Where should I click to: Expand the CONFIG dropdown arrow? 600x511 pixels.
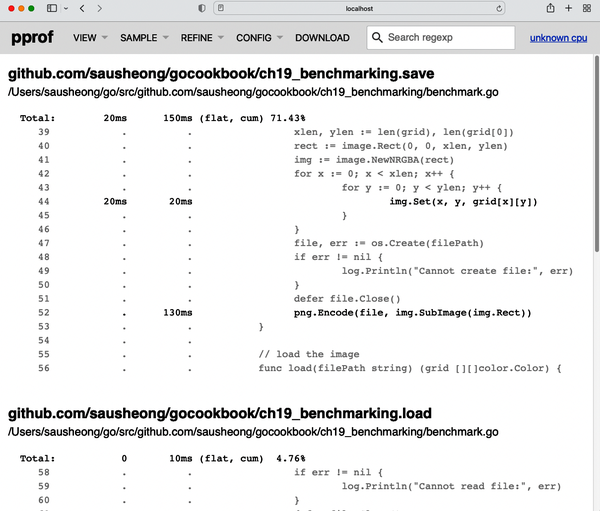(x=280, y=38)
